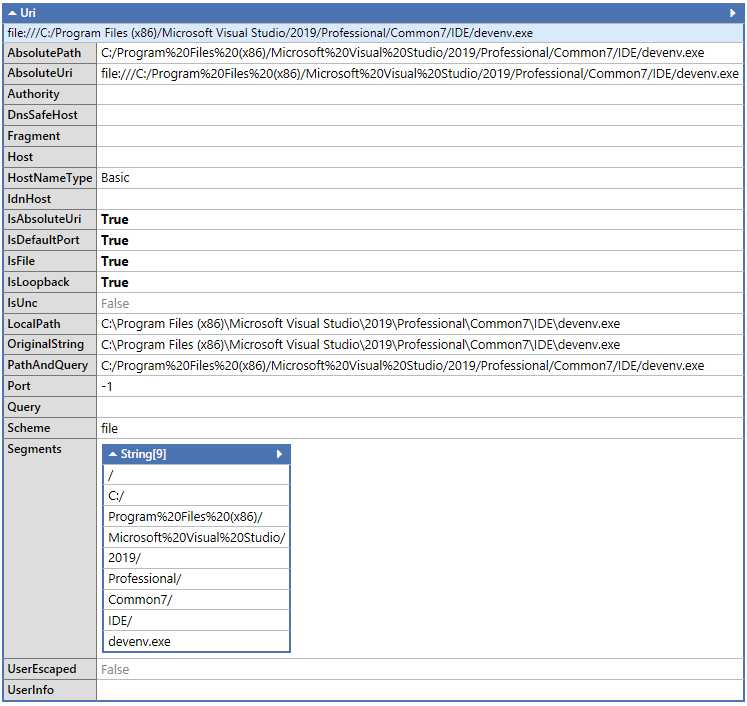This screenshot has height=706, width=747.
Task: Click the HostNameType property label
Action: click(x=50, y=178)
